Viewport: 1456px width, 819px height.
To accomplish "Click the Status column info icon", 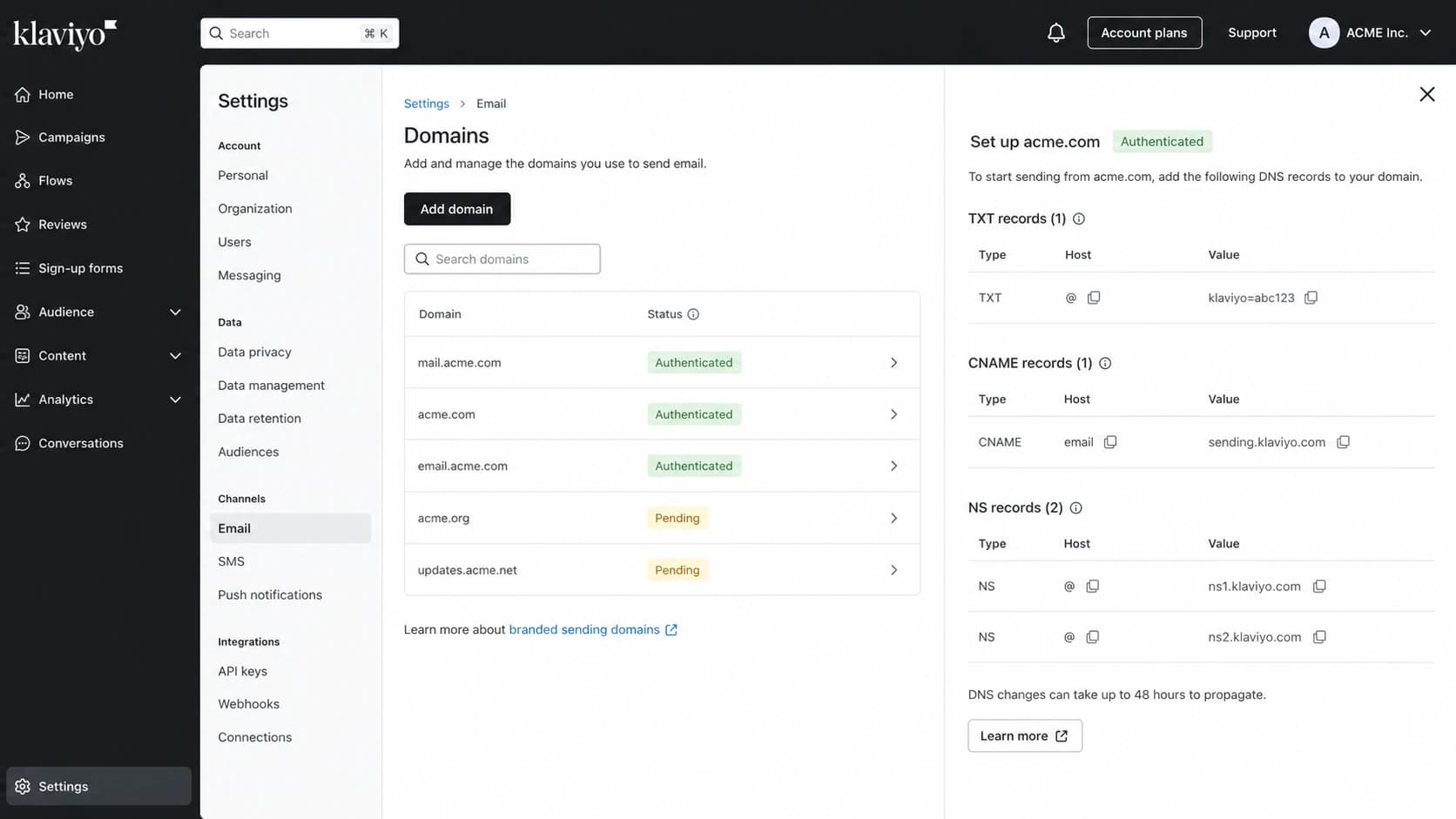I will pos(693,314).
